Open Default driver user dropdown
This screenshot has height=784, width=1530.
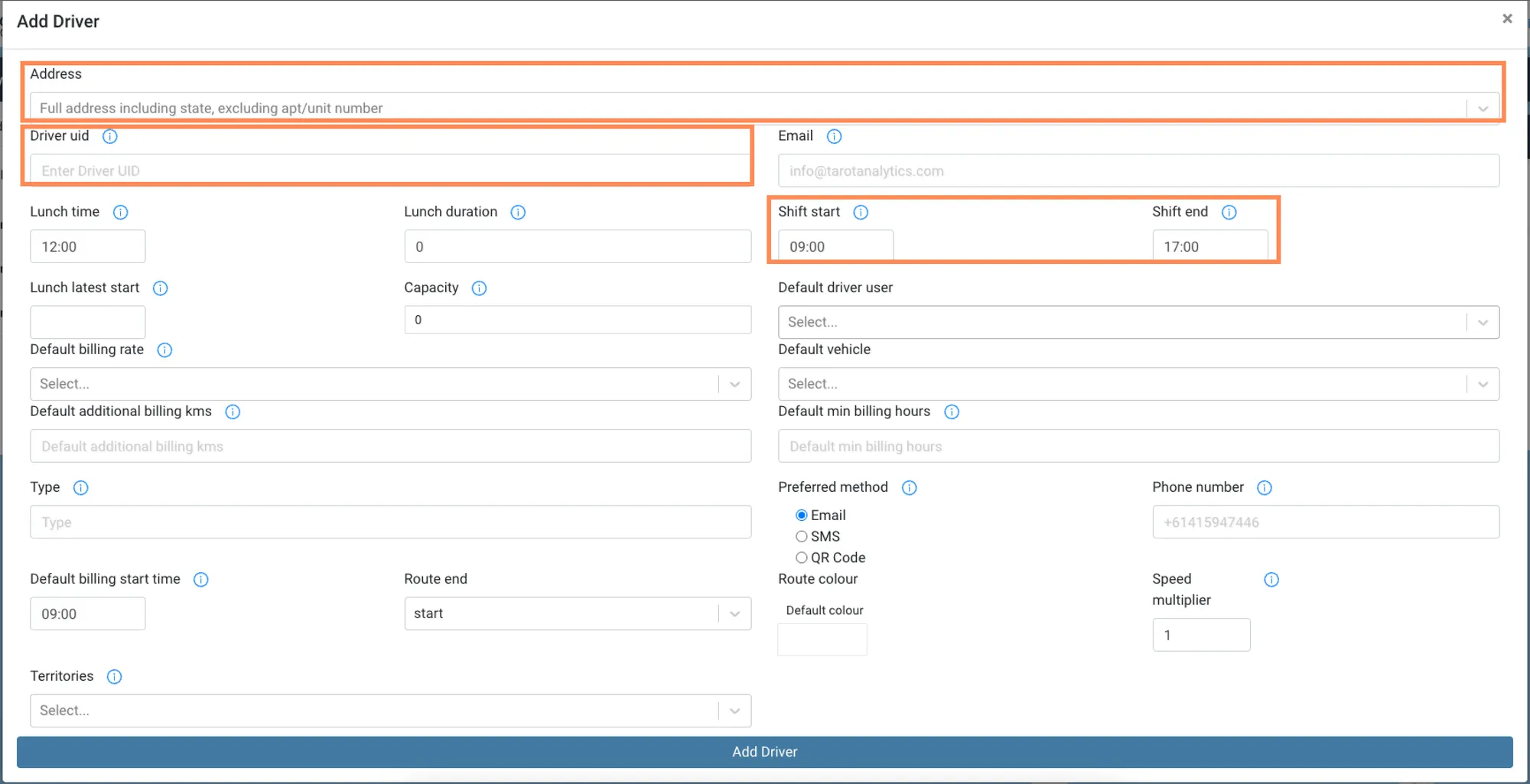pos(1138,322)
